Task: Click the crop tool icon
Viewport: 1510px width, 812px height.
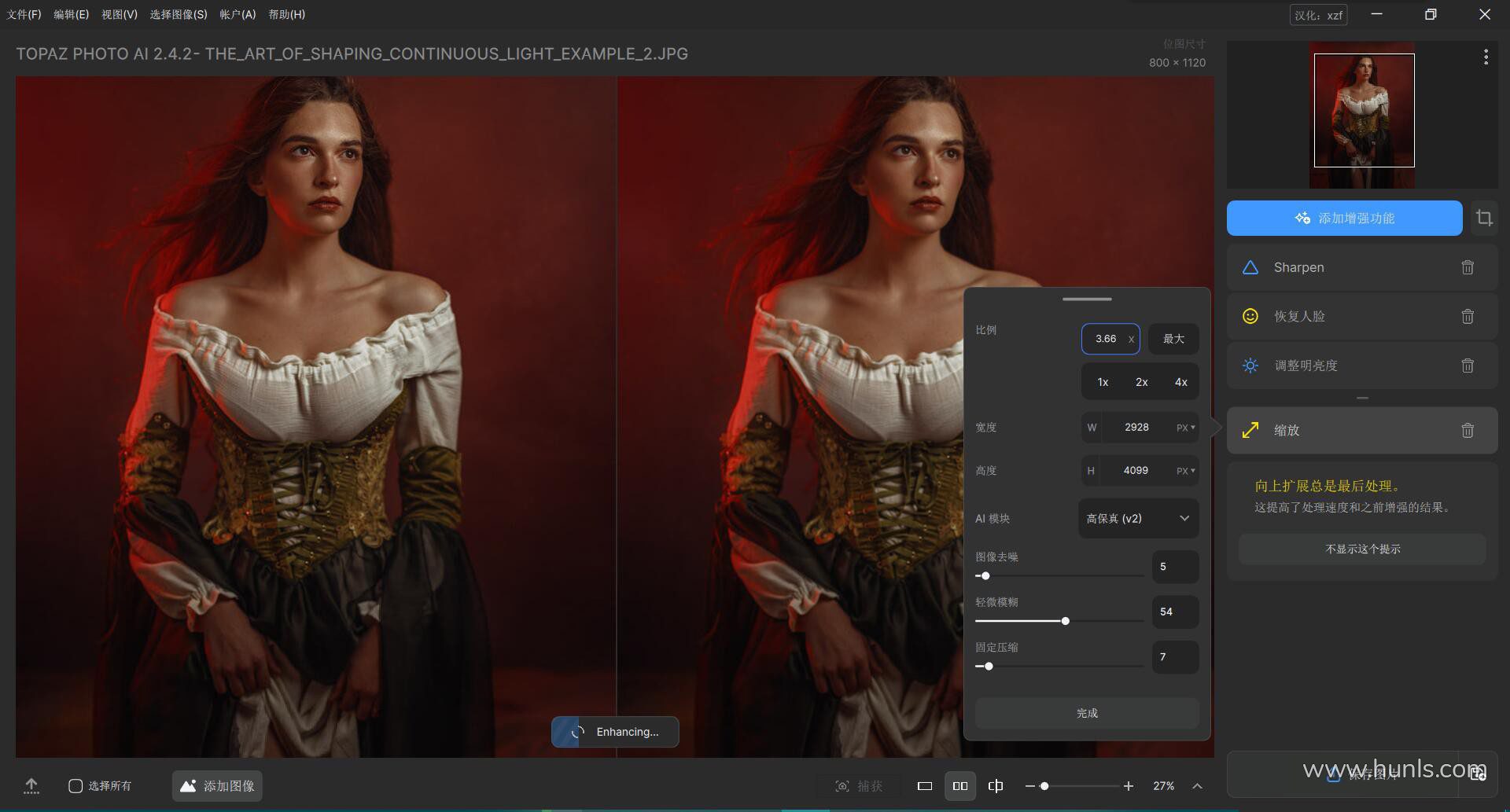Action: [x=1484, y=218]
